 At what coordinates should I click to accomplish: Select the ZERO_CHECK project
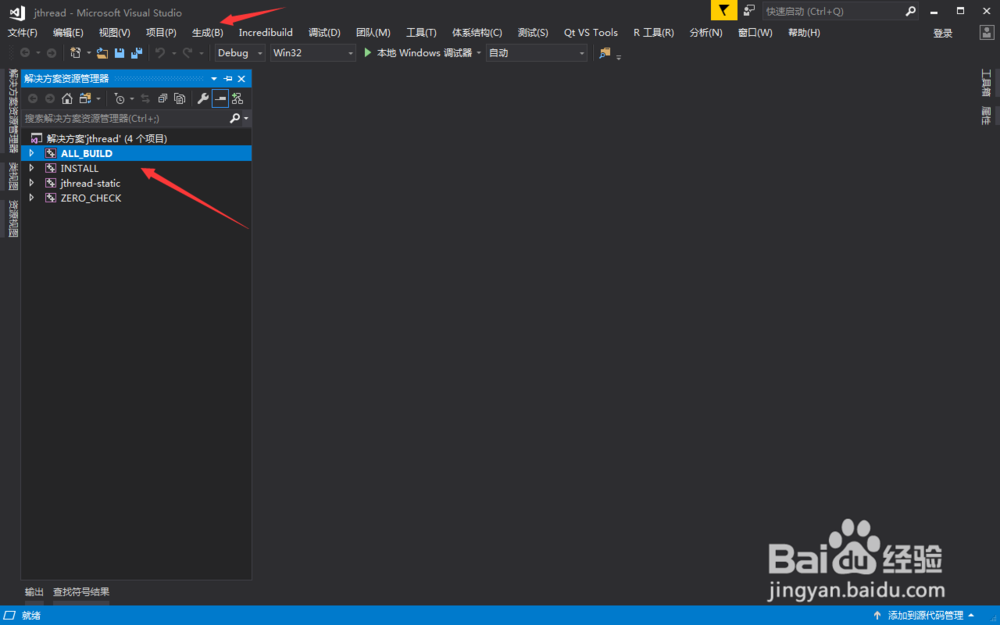pos(91,198)
